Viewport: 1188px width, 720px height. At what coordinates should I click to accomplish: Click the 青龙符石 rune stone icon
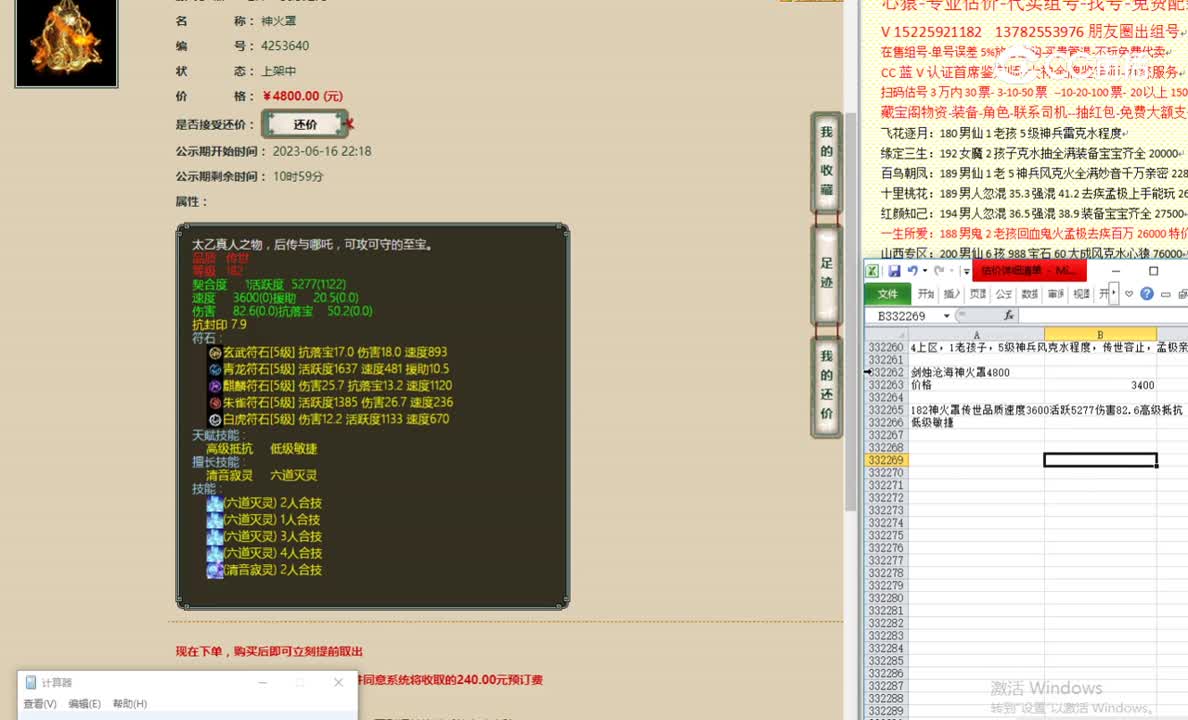click(x=217, y=370)
